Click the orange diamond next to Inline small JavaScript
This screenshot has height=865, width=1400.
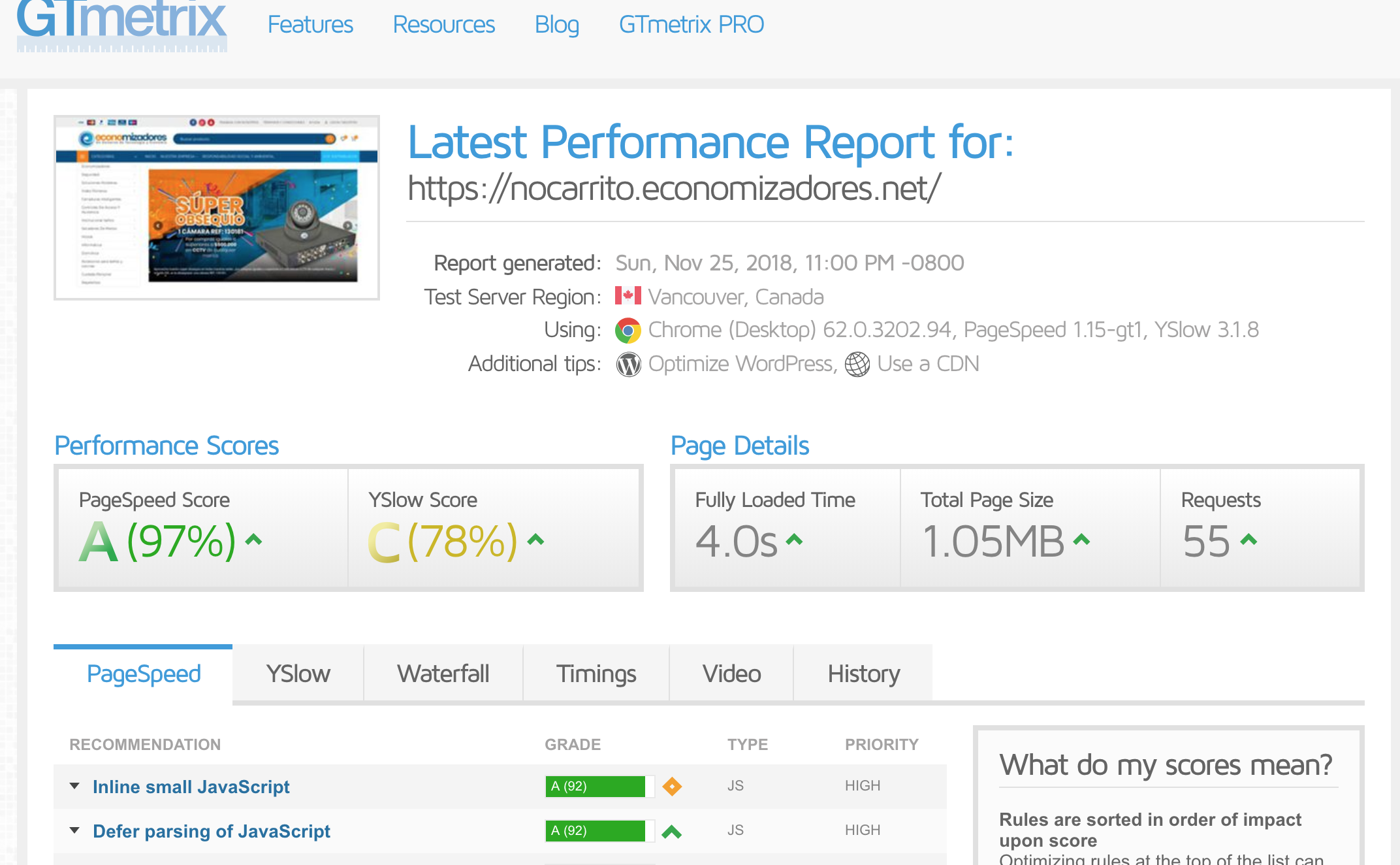pyautogui.click(x=671, y=786)
